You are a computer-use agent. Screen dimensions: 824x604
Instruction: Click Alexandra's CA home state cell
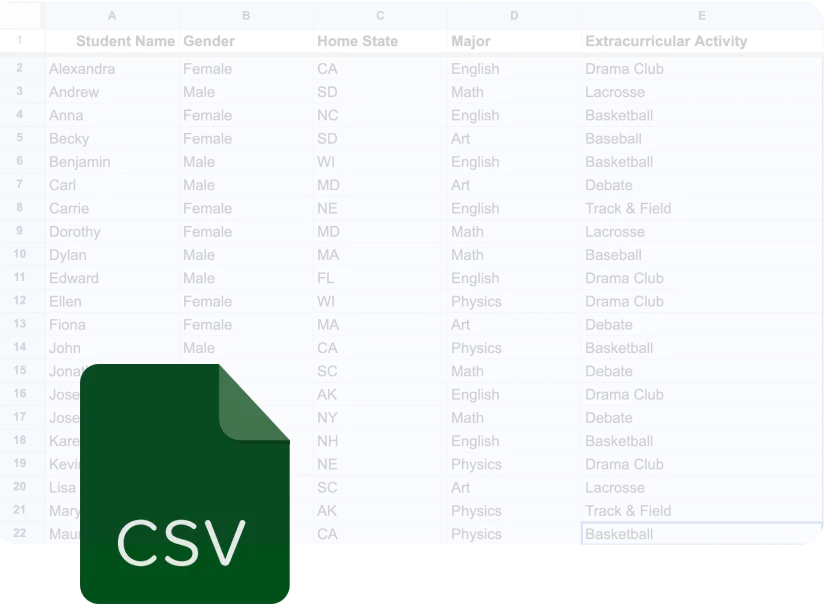[x=380, y=69]
